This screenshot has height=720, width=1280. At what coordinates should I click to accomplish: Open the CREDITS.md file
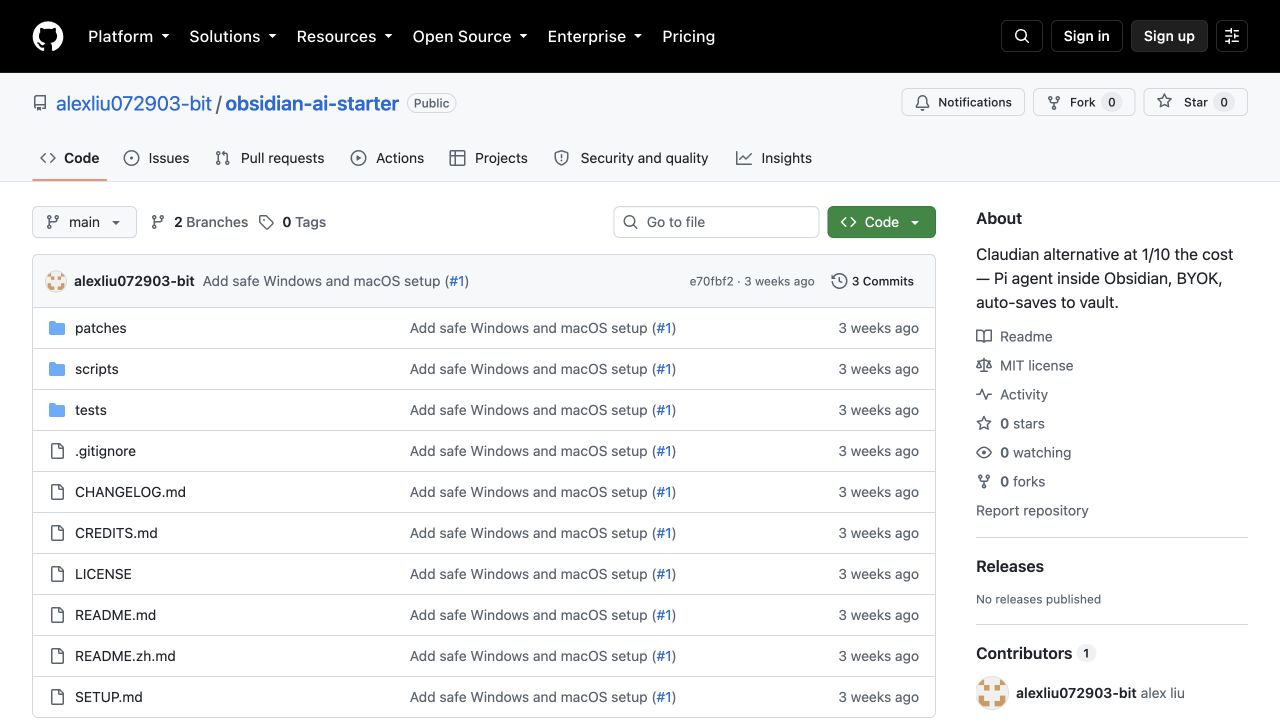pos(116,533)
